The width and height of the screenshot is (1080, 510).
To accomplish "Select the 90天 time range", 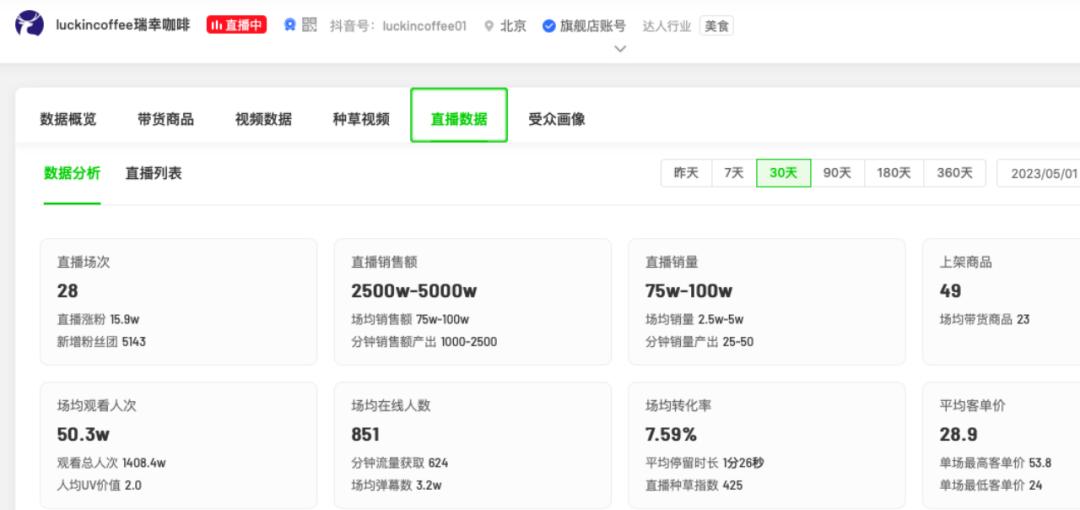I will [x=838, y=173].
